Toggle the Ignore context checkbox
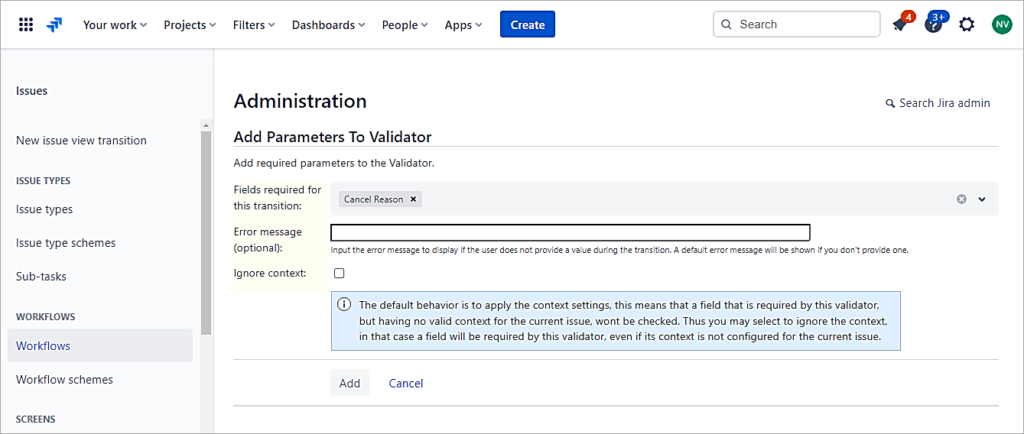 coord(339,273)
